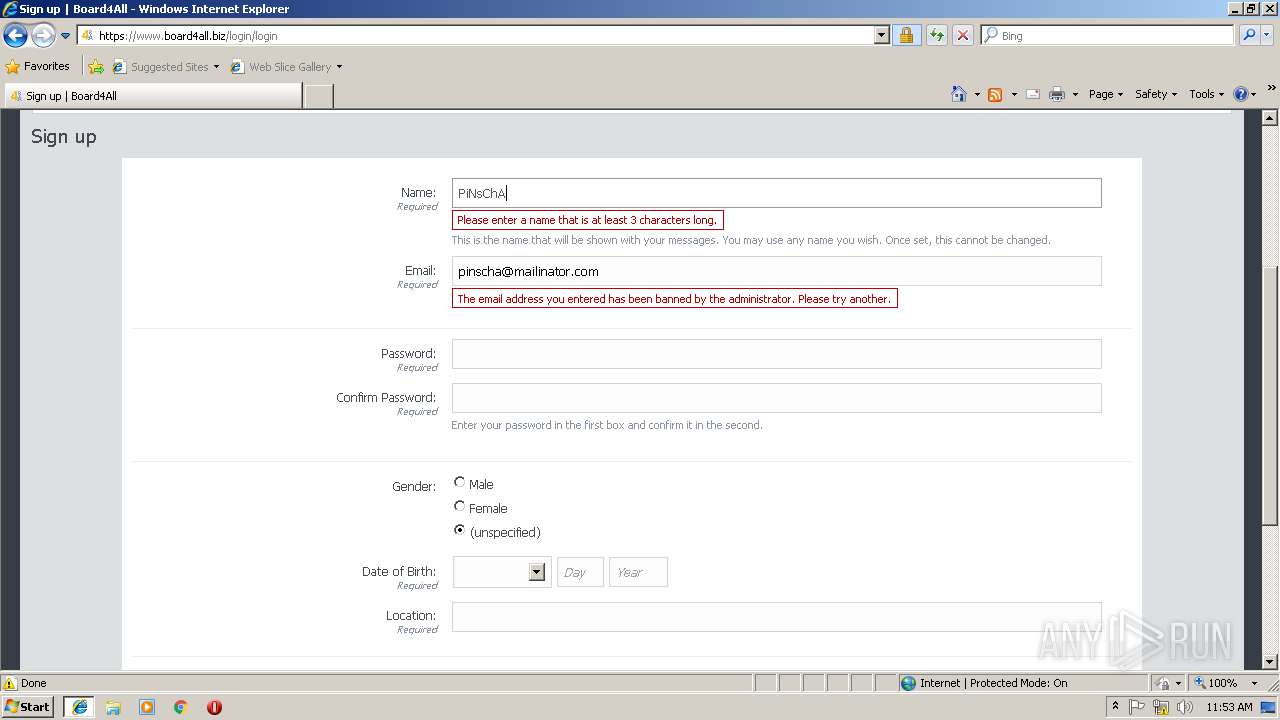Open Windows Explorer folder taskbar icon
This screenshot has width=1280, height=720.
point(113,707)
